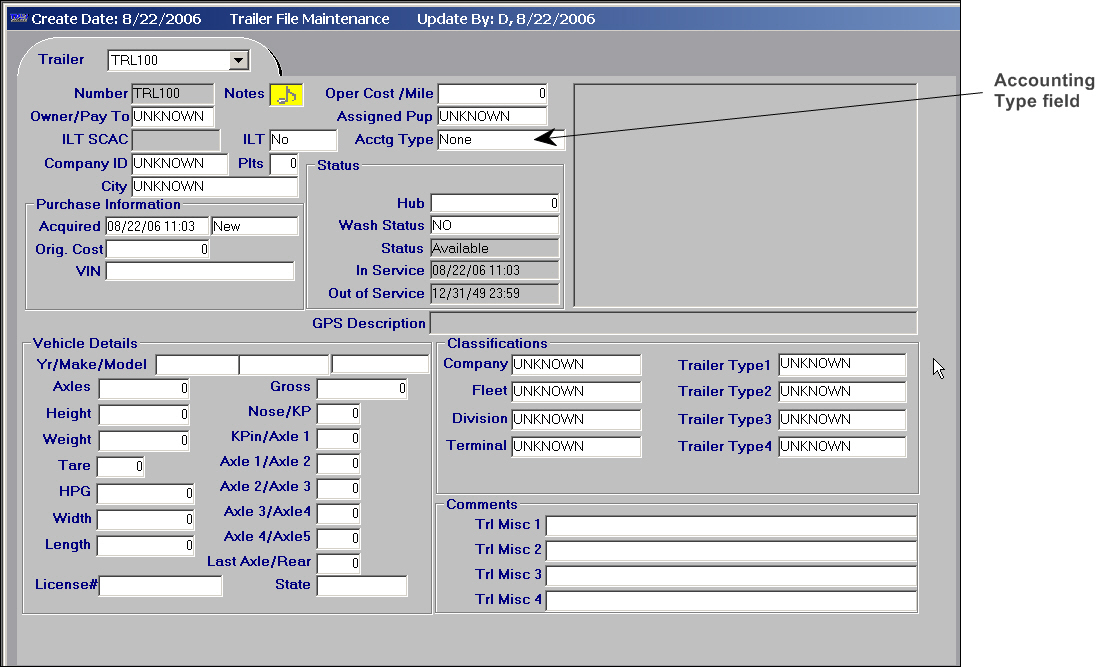Click the Axle 4/Axle5 field
This screenshot has width=1109, height=667.
point(339,538)
